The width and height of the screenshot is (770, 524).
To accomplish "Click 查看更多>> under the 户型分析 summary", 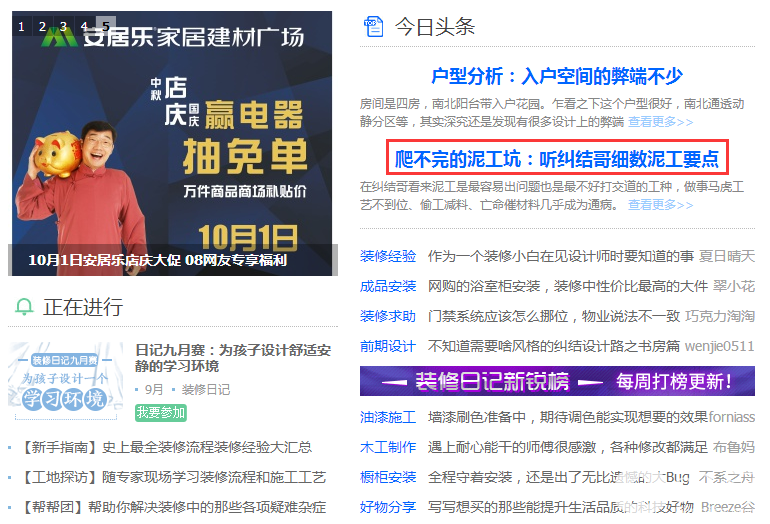I will click(660, 122).
